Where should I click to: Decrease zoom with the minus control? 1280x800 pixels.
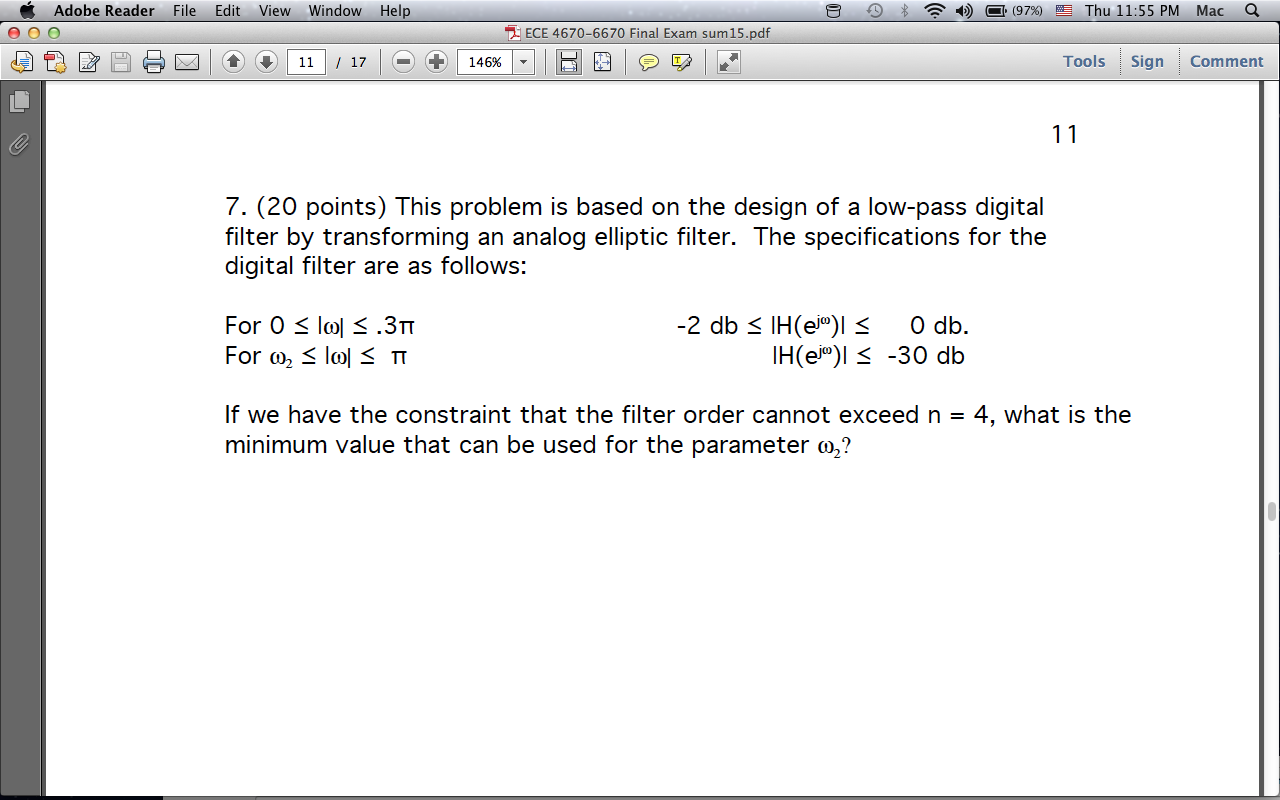click(403, 62)
